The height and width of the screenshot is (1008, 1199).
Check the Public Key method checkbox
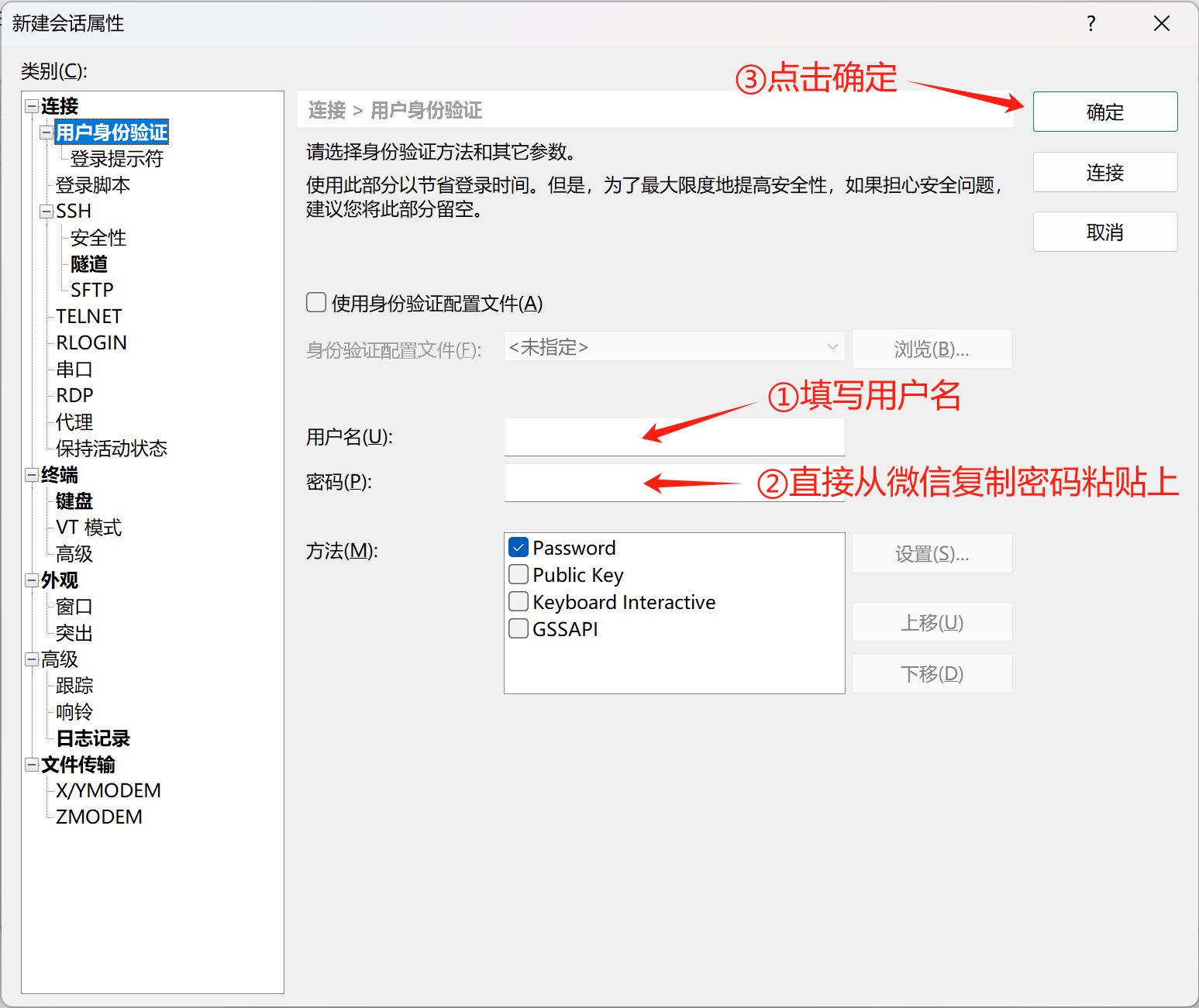(519, 575)
